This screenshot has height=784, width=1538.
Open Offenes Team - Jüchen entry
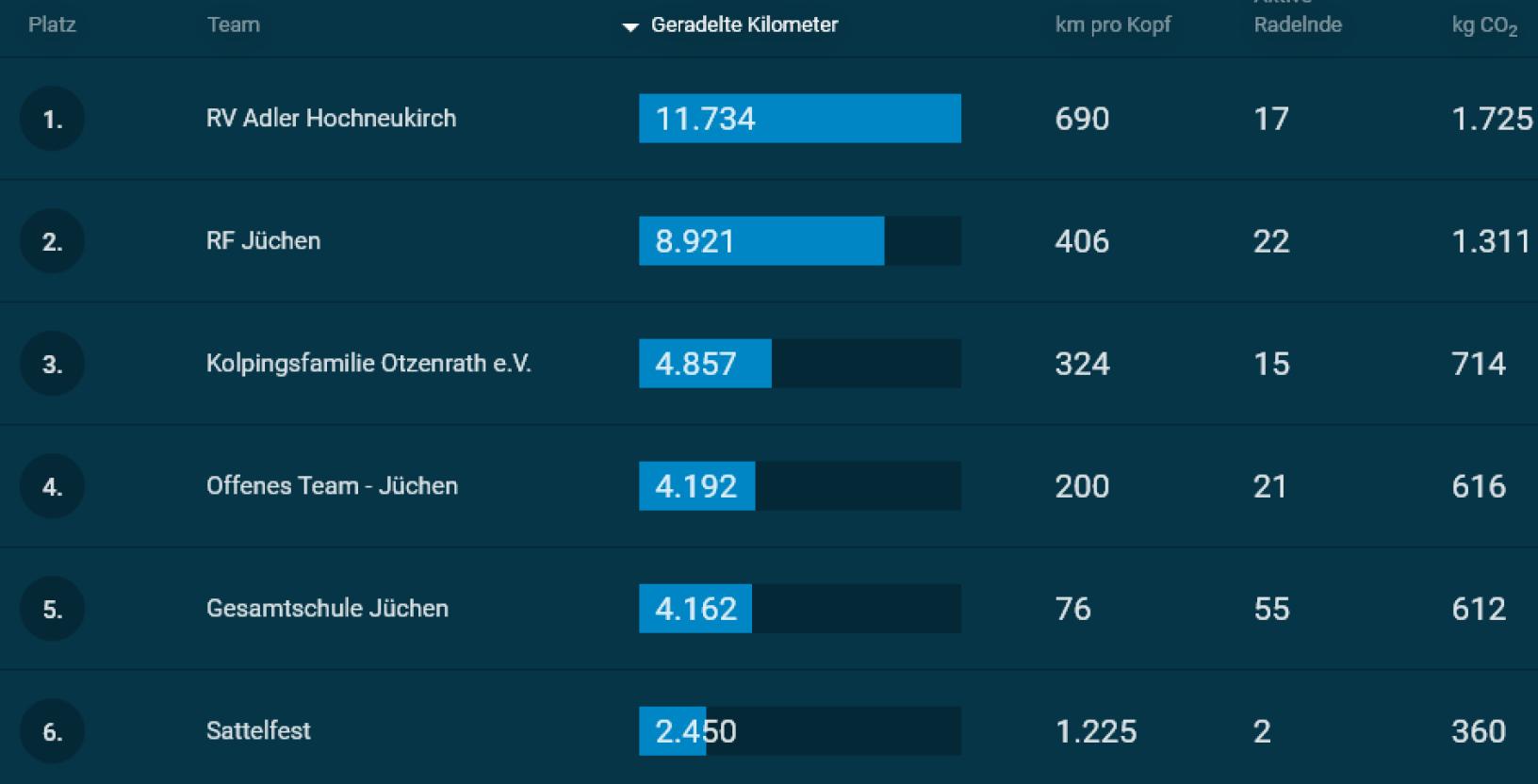332,485
